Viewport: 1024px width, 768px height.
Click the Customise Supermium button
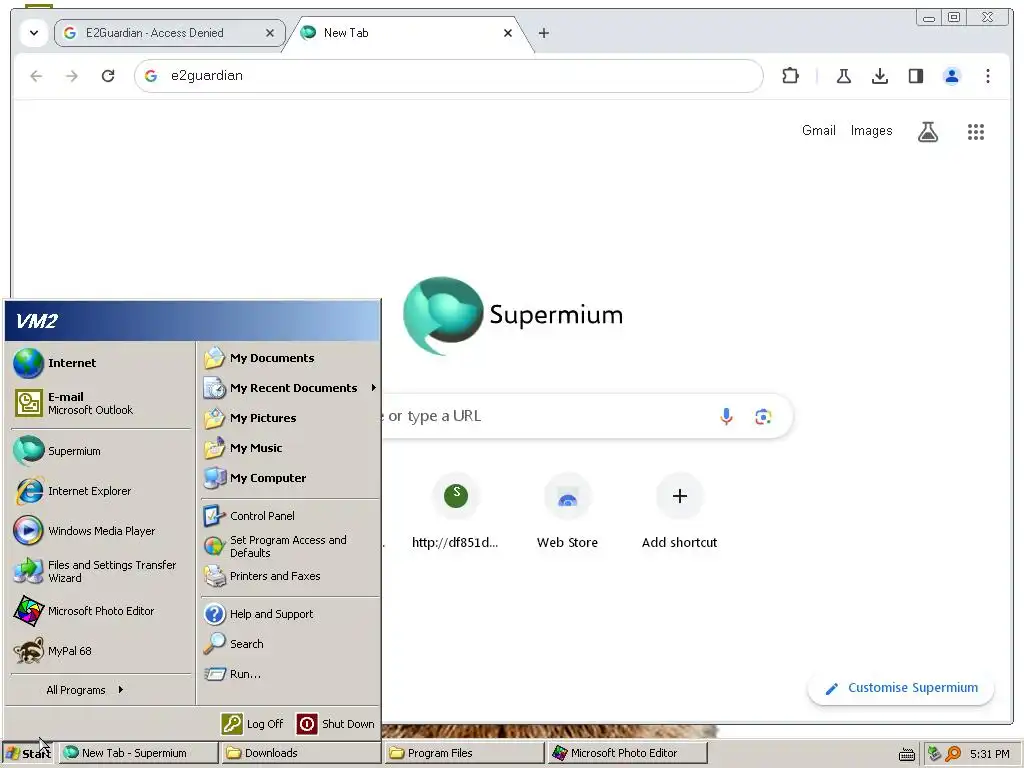[x=901, y=688]
